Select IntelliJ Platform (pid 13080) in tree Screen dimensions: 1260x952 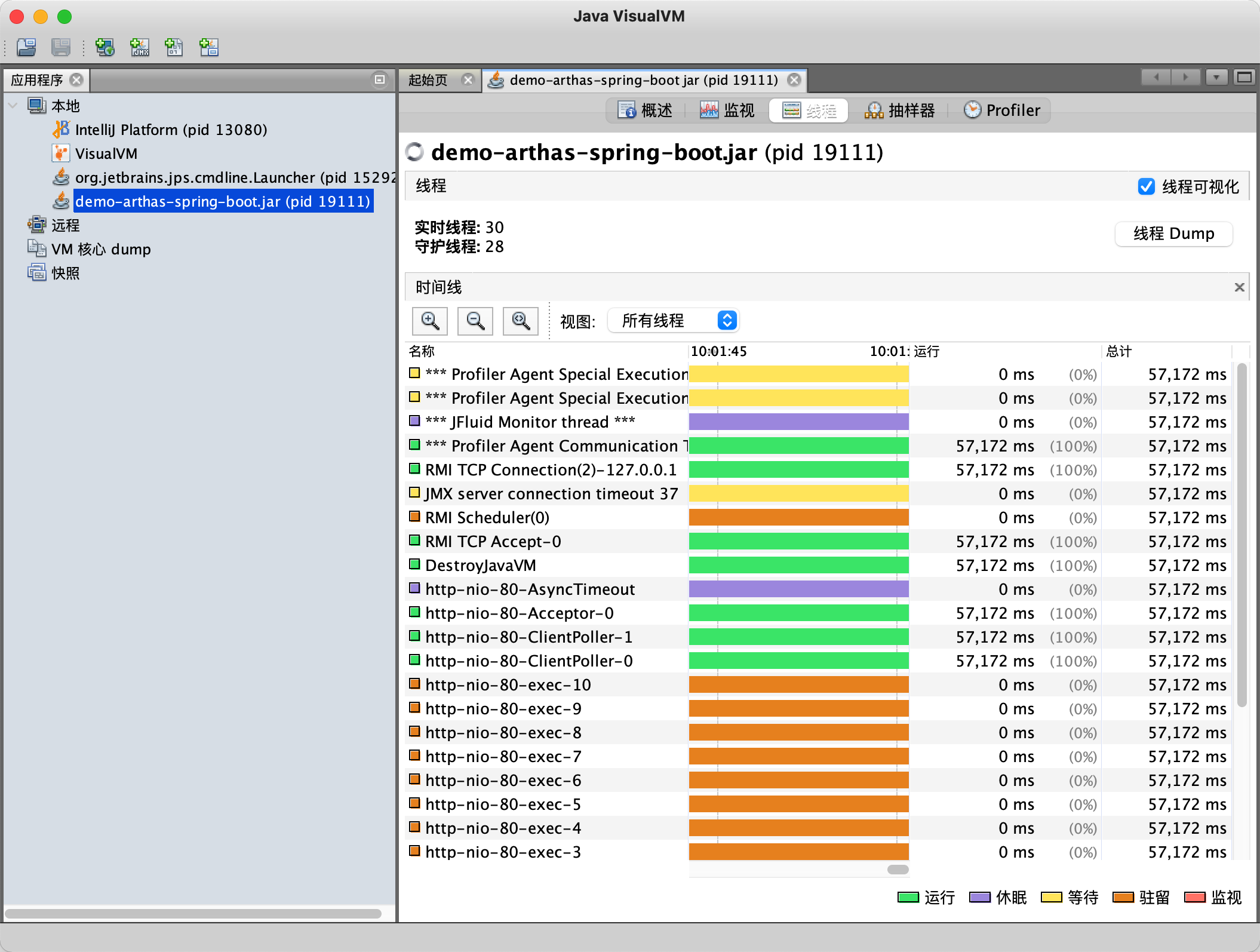171,130
